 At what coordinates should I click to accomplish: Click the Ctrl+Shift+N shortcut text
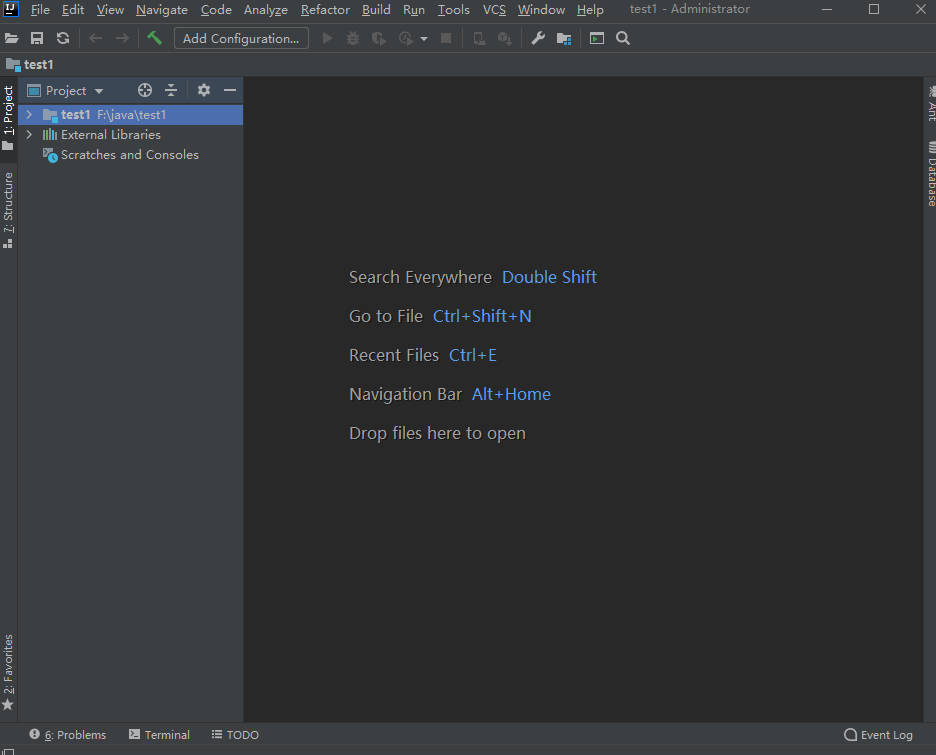click(x=482, y=316)
